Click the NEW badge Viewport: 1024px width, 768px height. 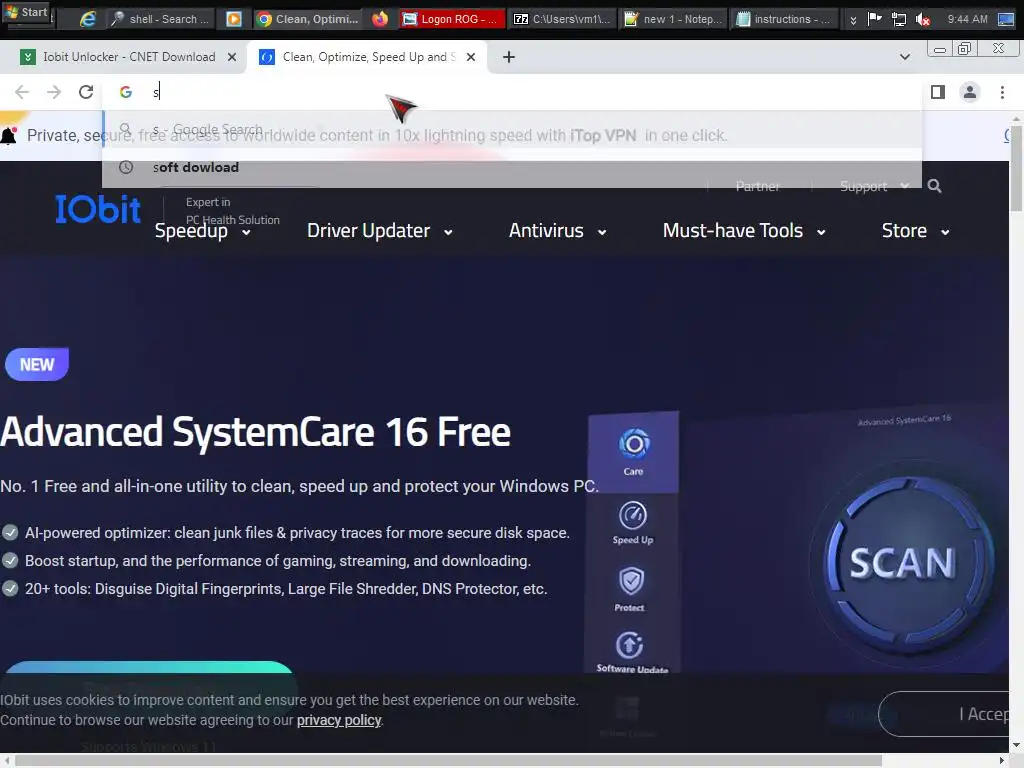[x=37, y=364]
